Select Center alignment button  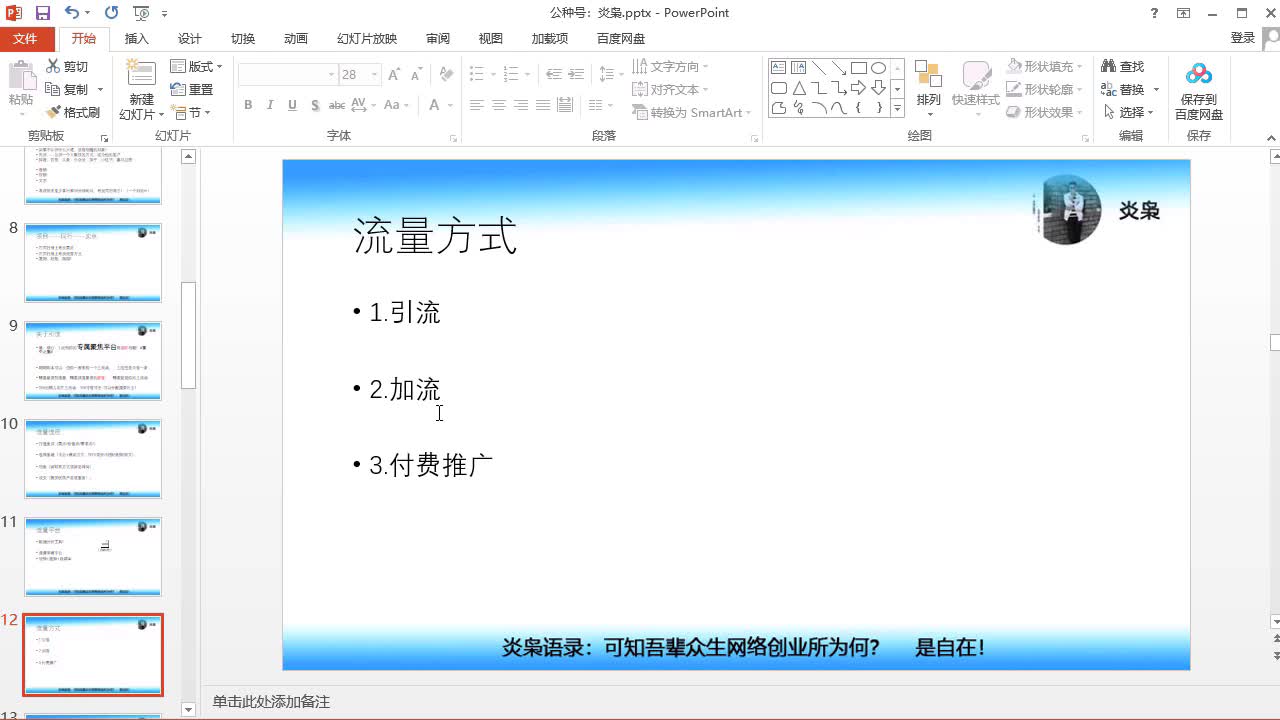[498, 105]
